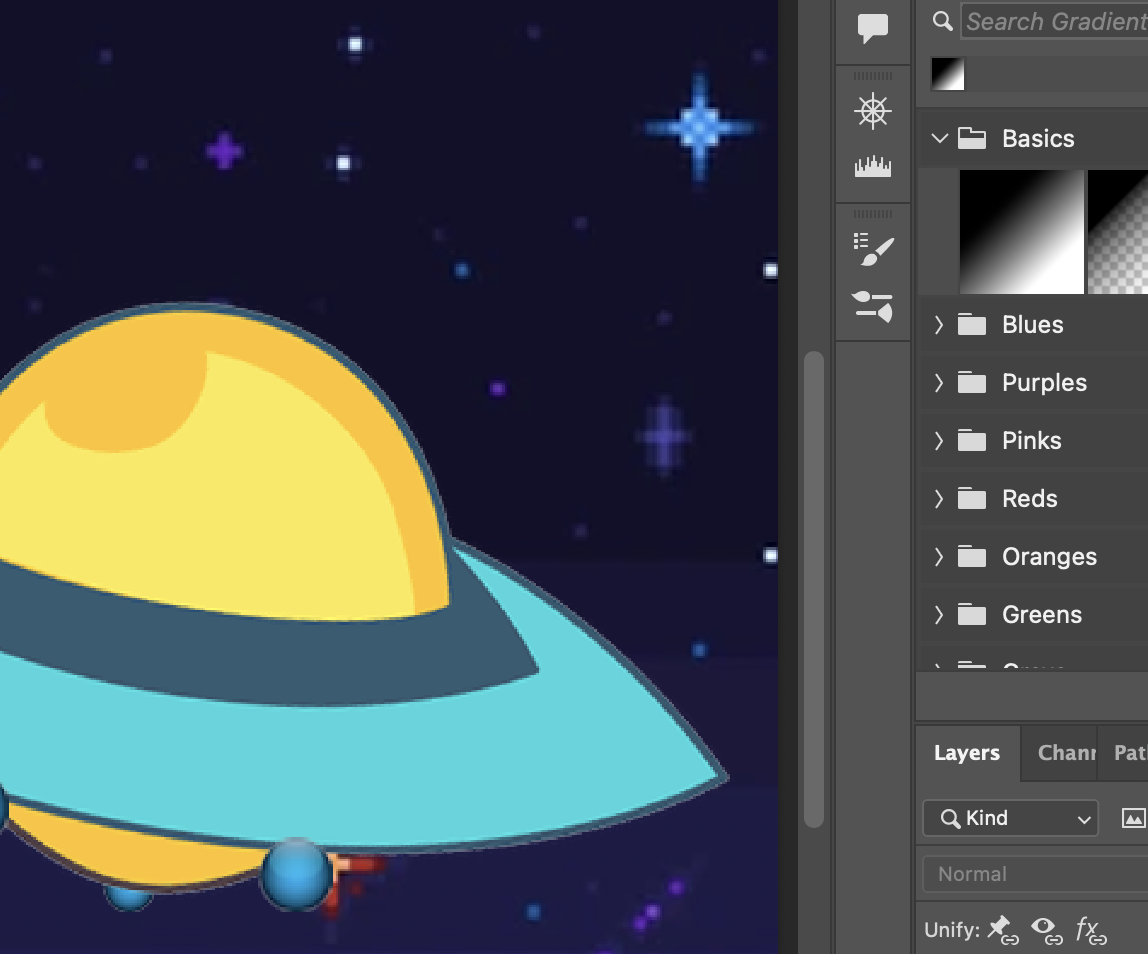Screen dimensions: 1148x954
Task: Expand the Reds gradient folder
Action: click(939, 499)
